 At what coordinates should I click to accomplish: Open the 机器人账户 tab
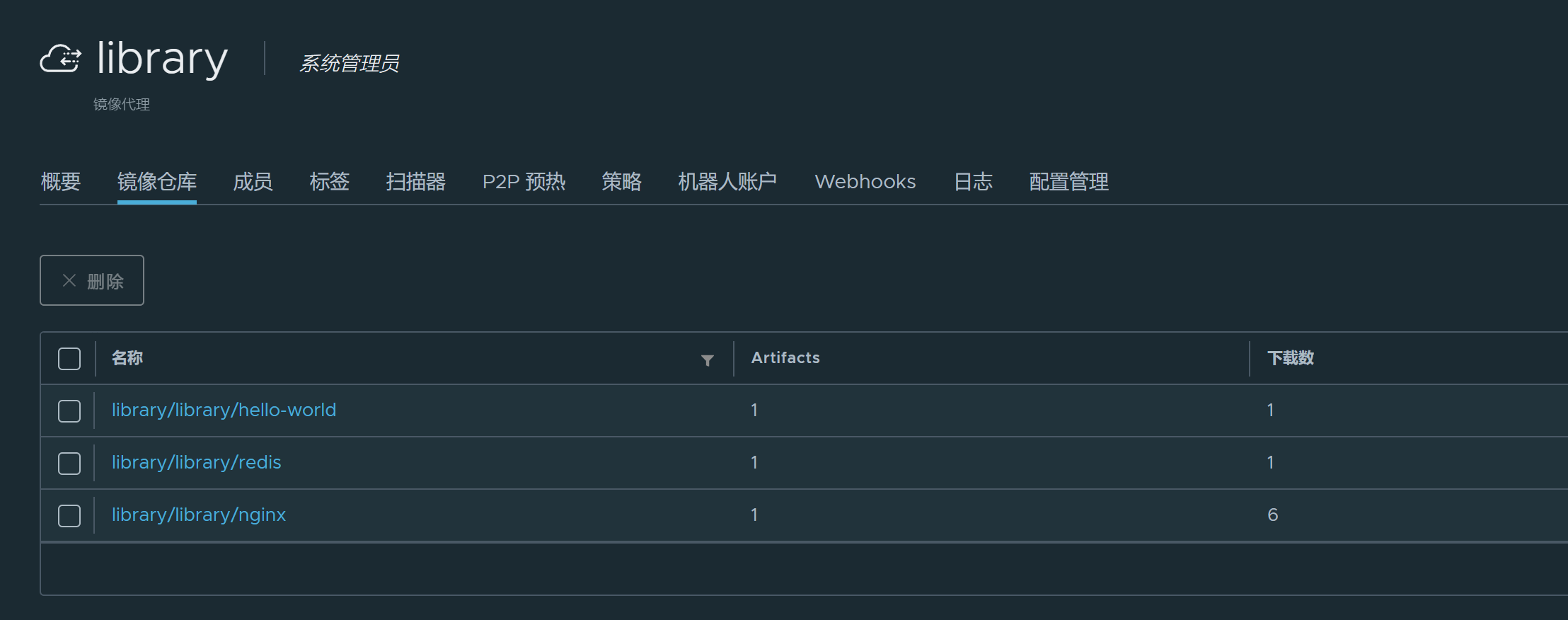727,182
